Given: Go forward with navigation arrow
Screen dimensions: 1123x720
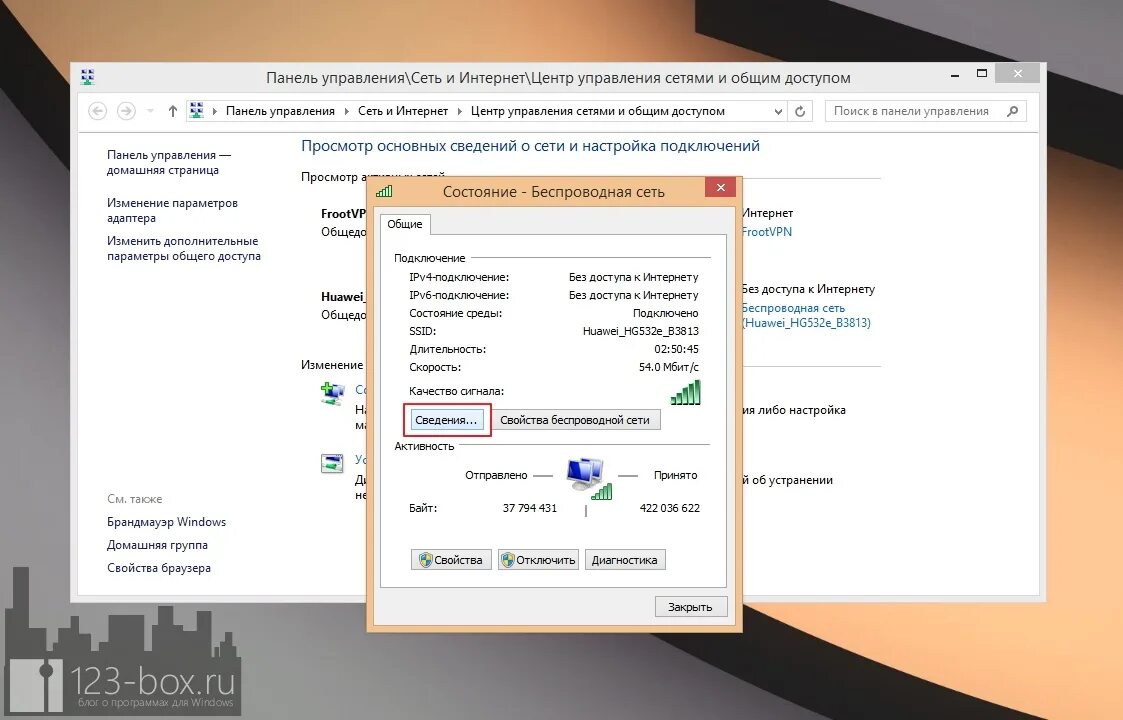Looking at the screenshot, I should (126, 111).
